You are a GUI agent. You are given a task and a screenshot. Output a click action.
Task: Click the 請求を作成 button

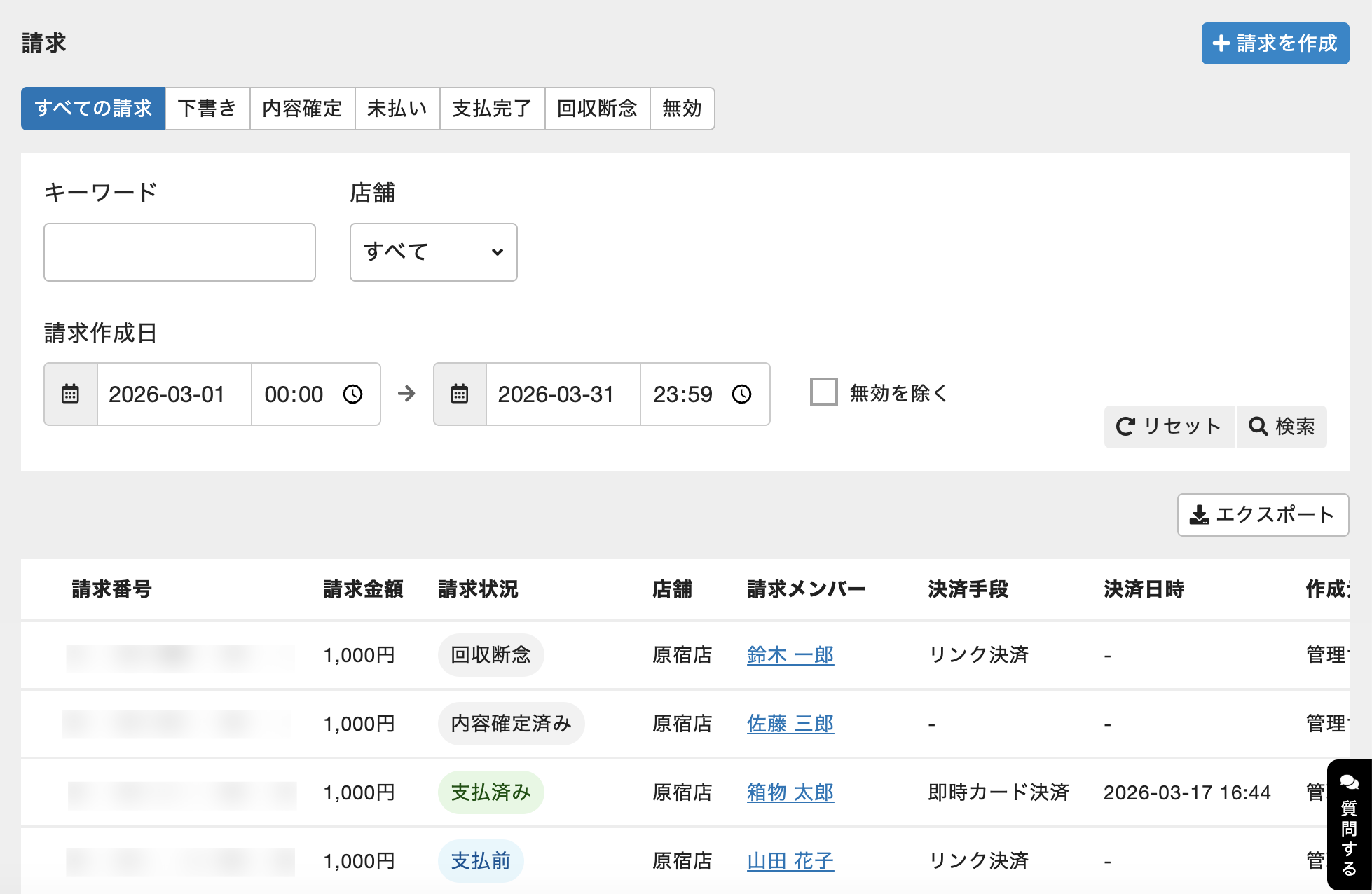click(x=1275, y=43)
